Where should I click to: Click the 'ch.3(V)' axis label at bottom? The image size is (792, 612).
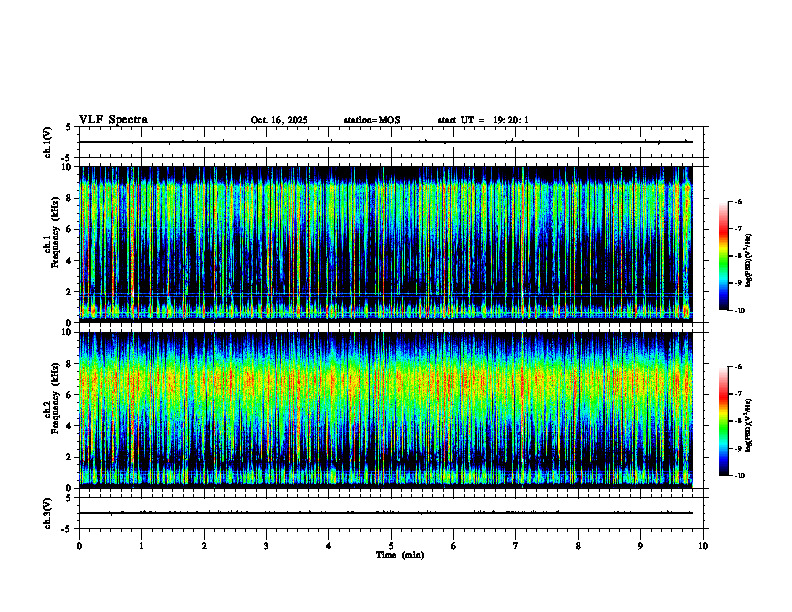pos(47,513)
